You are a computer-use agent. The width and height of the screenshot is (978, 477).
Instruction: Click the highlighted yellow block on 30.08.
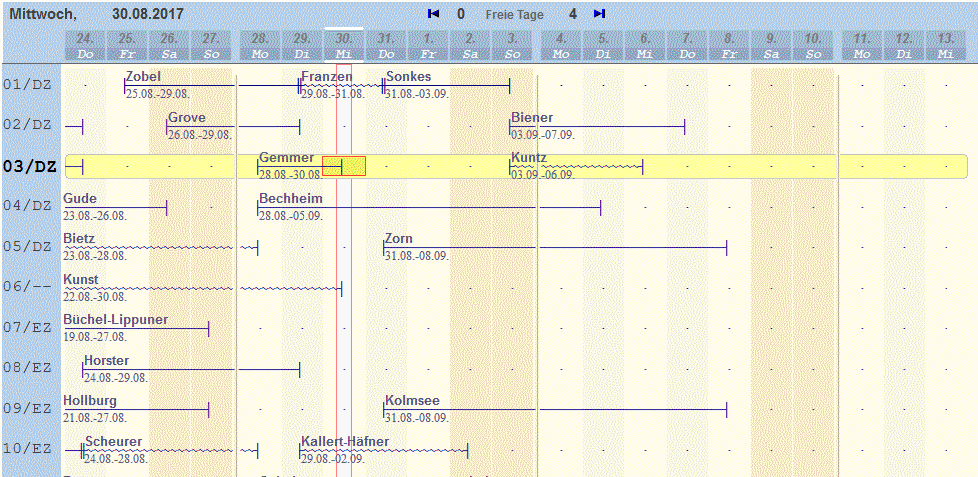353,166
